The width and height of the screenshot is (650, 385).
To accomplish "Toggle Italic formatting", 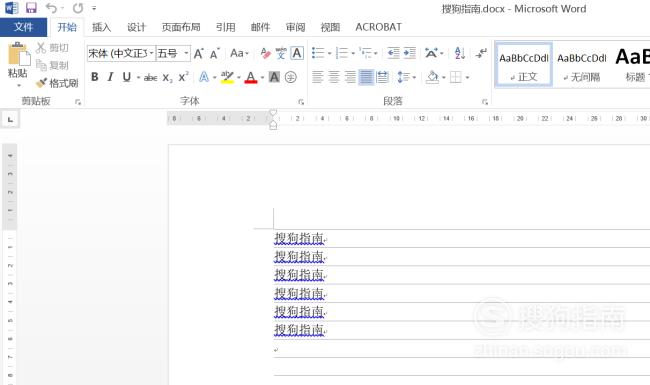I will tap(110, 77).
